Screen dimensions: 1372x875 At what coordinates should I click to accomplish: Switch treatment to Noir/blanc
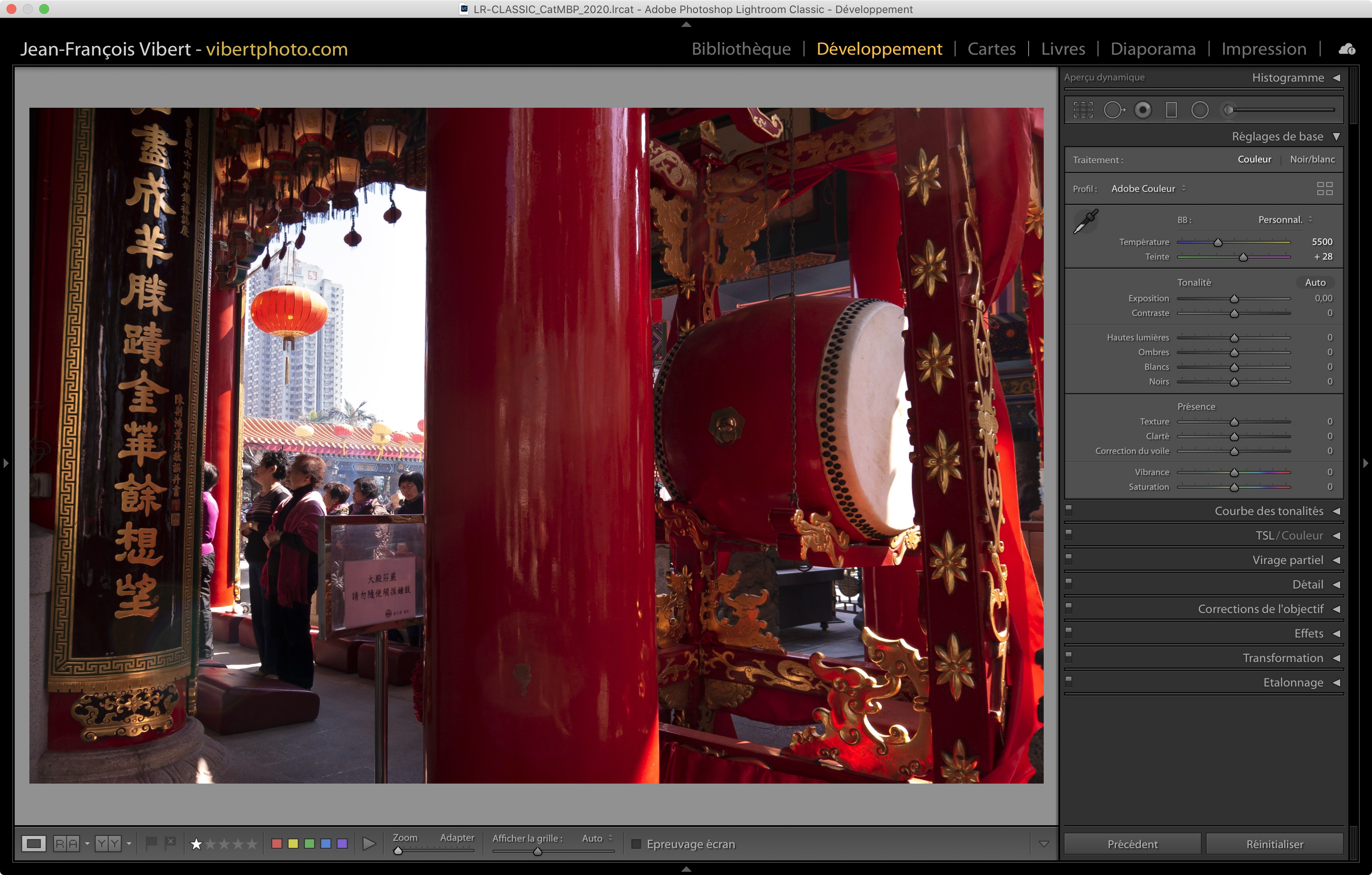[1312, 160]
